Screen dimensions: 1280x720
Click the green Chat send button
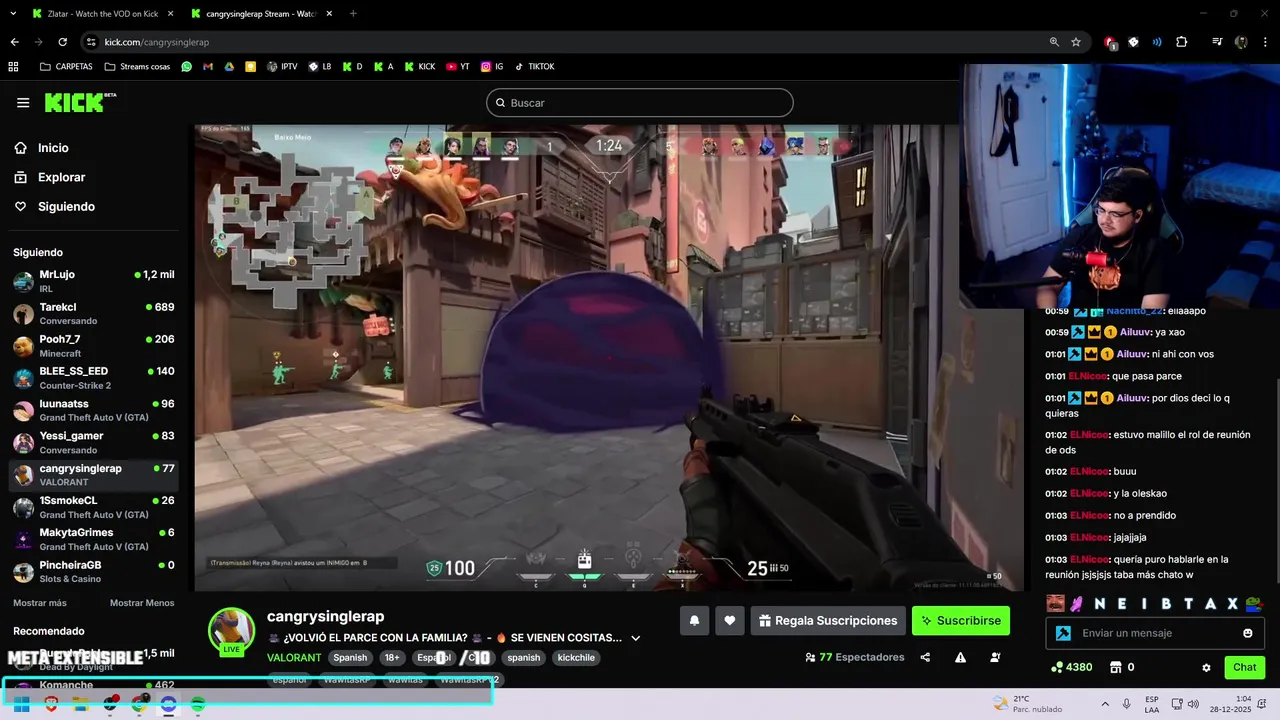[1245, 667]
